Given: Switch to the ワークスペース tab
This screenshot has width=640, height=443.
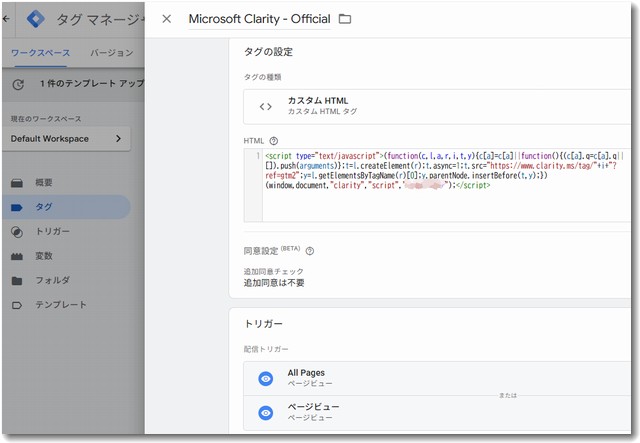Looking at the screenshot, I should (x=40, y=53).
